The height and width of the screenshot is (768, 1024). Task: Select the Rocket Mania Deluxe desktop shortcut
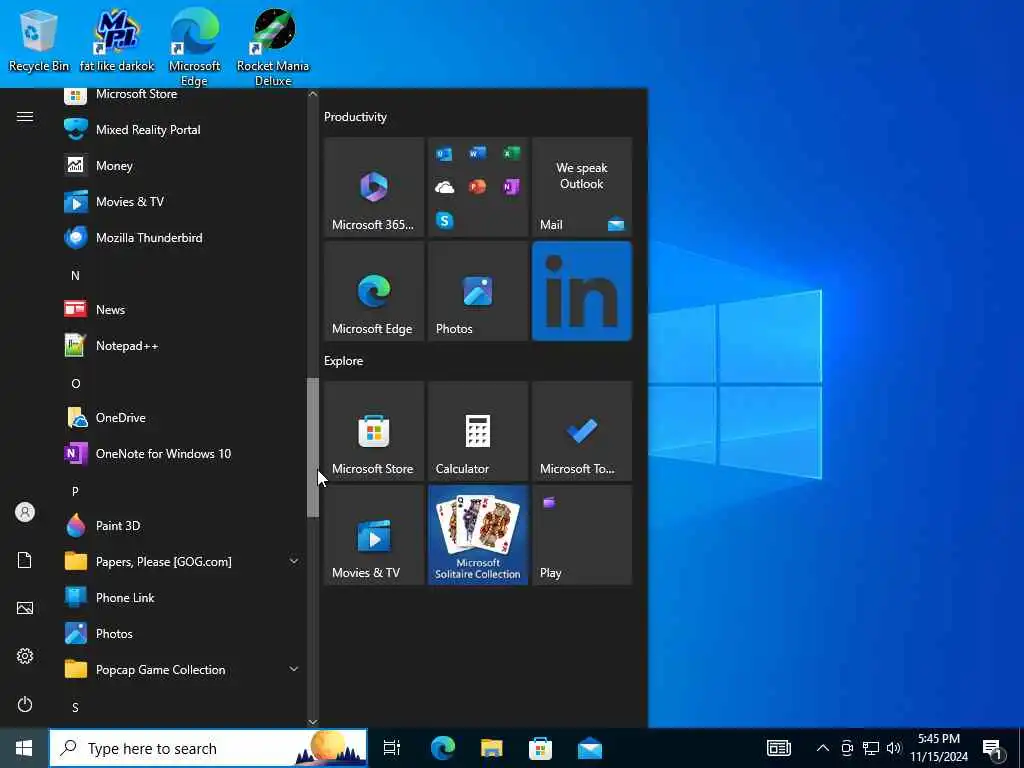[273, 47]
